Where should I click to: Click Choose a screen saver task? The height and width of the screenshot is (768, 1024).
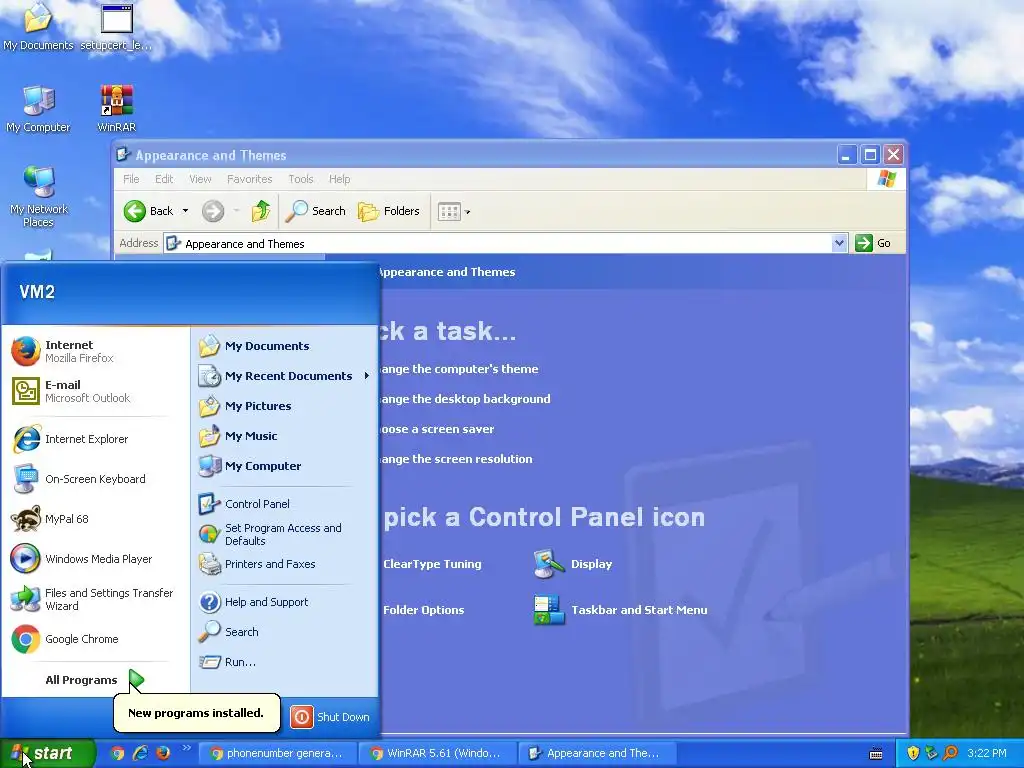tap(436, 429)
